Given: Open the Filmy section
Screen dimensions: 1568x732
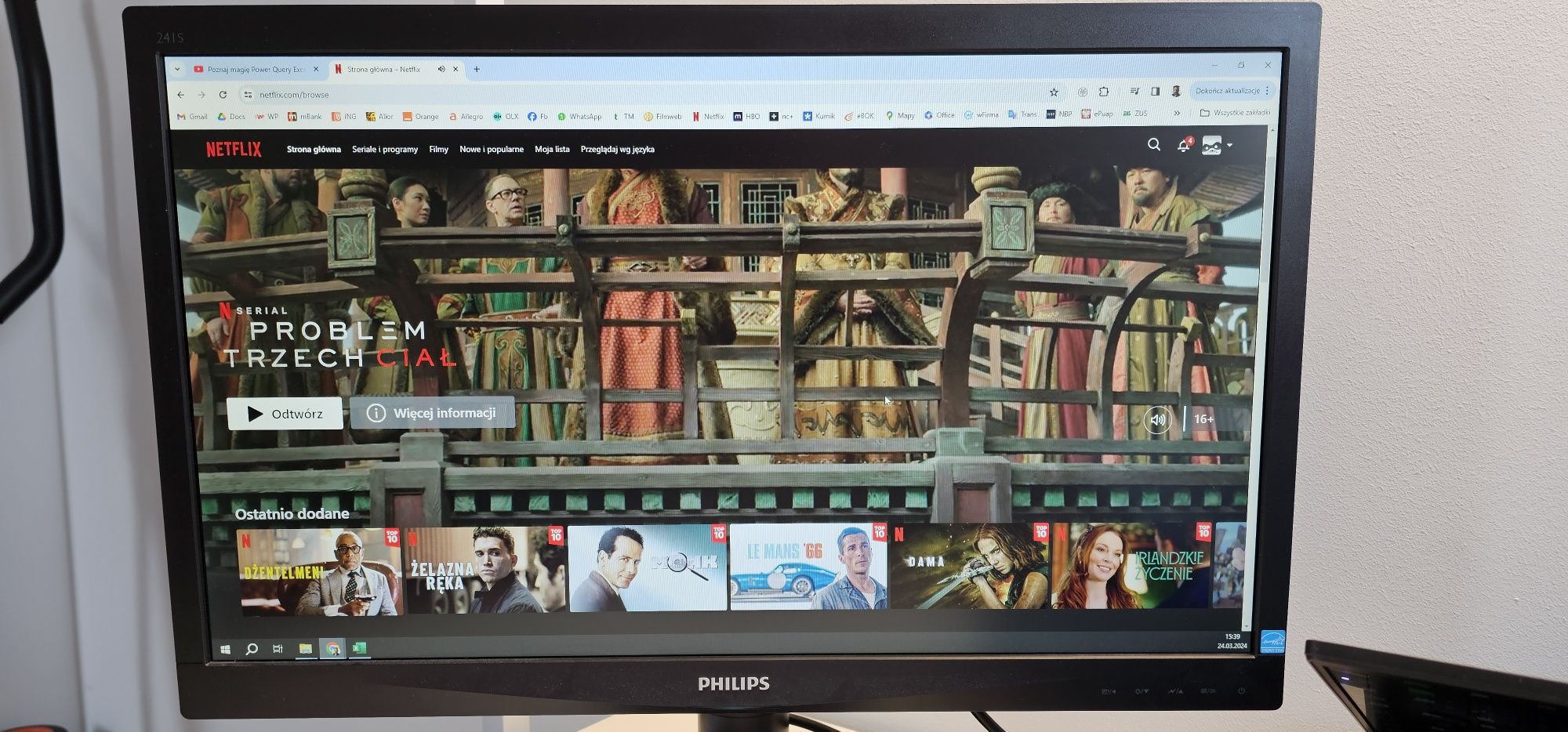Looking at the screenshot, I should (x=438, y=149).
